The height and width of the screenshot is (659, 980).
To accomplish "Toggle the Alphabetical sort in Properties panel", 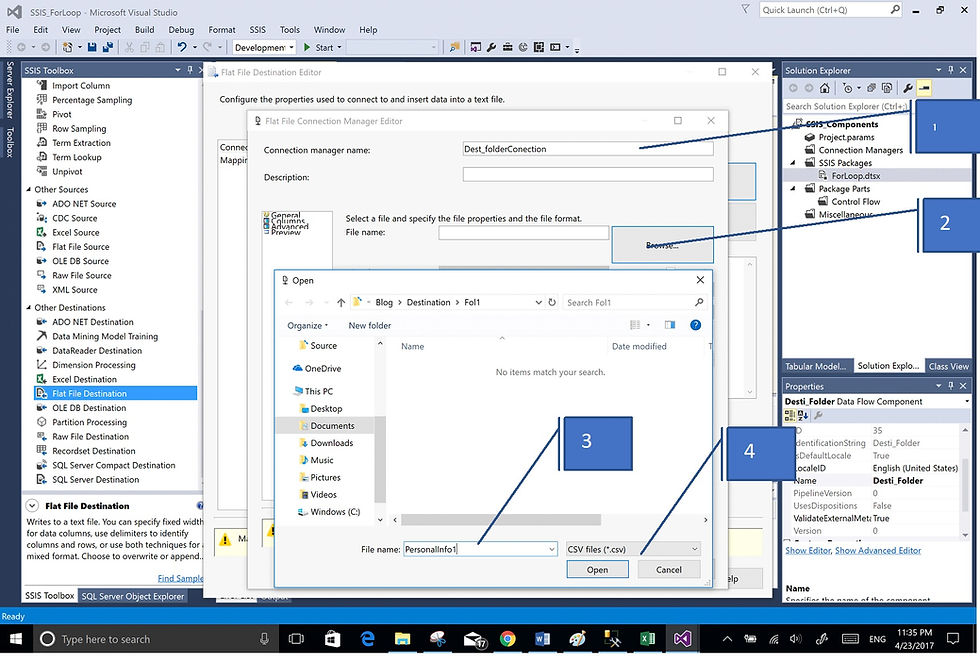I will pyautogui.click(x=803, y=415).
